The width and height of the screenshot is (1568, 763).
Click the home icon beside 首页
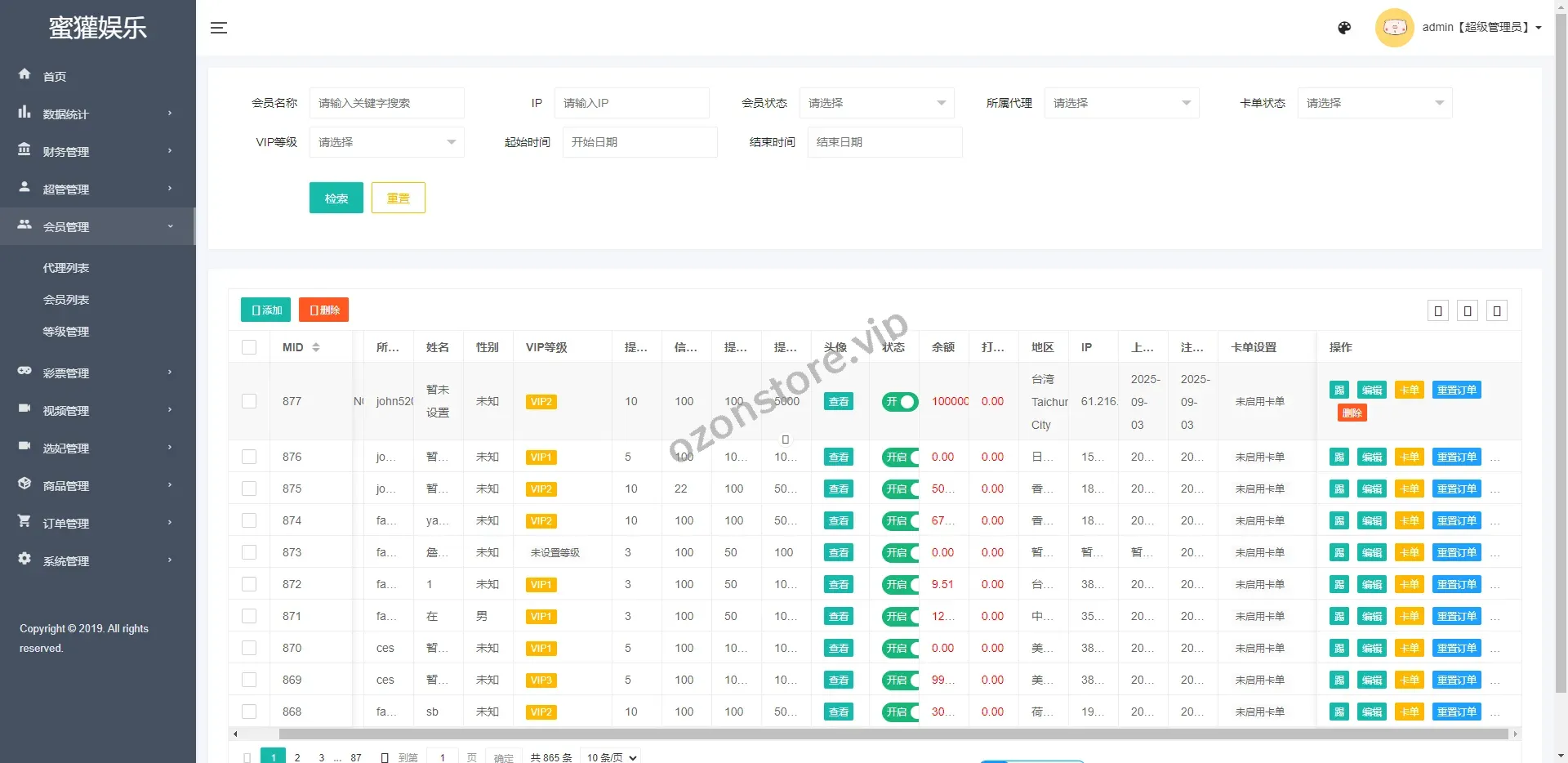point(24,74)
